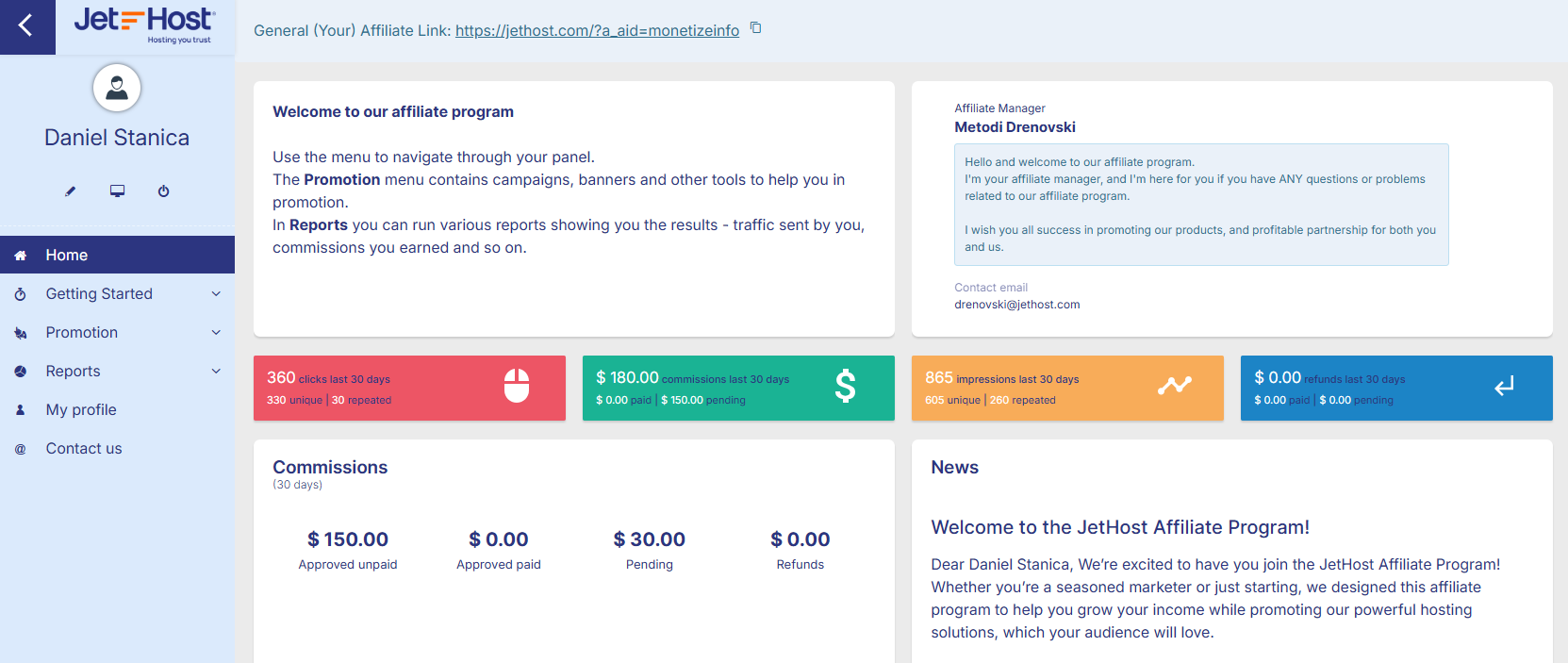
Task: Click the power logout icon
Action: (163, 191)
